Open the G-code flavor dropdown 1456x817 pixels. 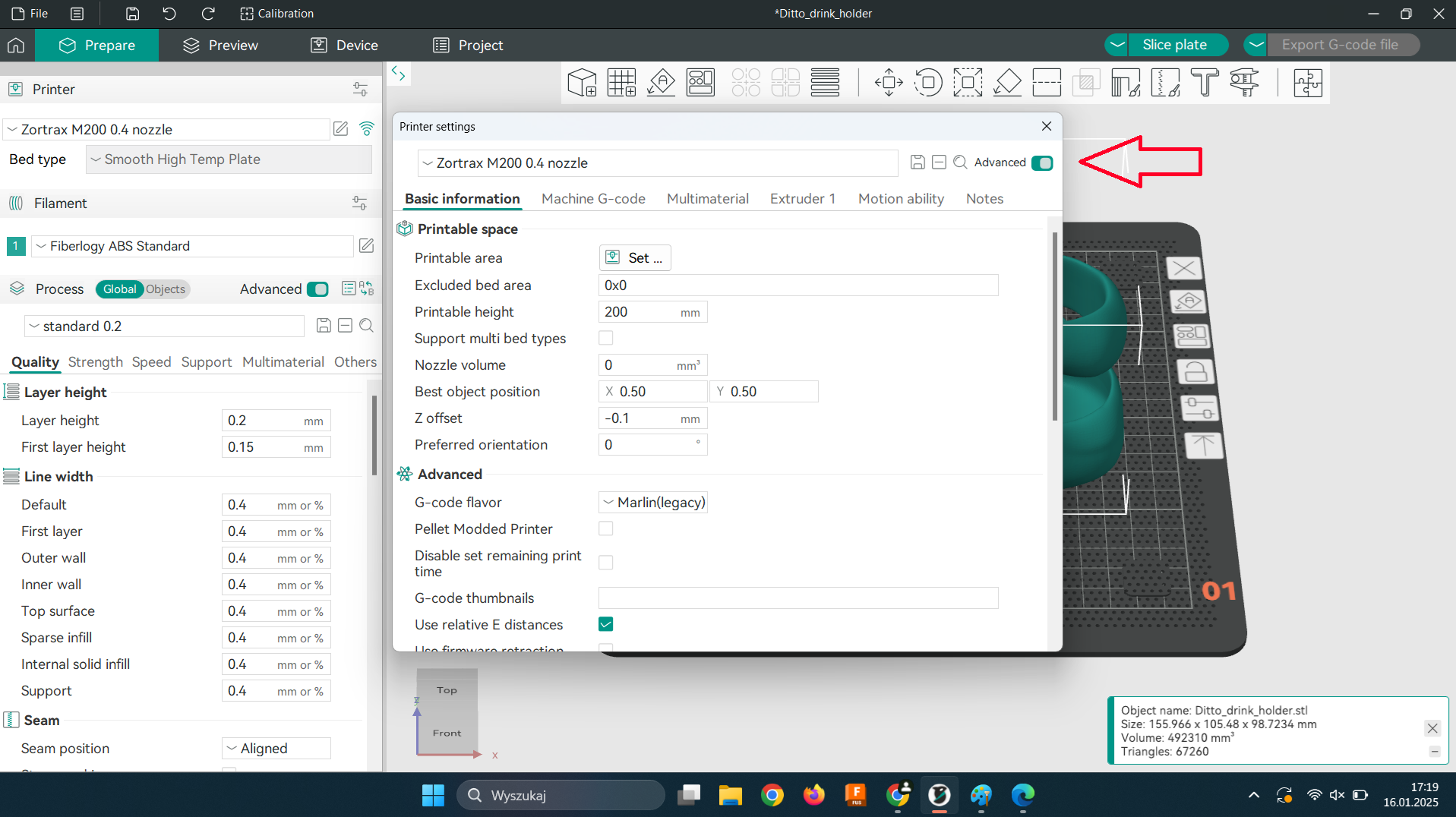[x=653, y=502]
